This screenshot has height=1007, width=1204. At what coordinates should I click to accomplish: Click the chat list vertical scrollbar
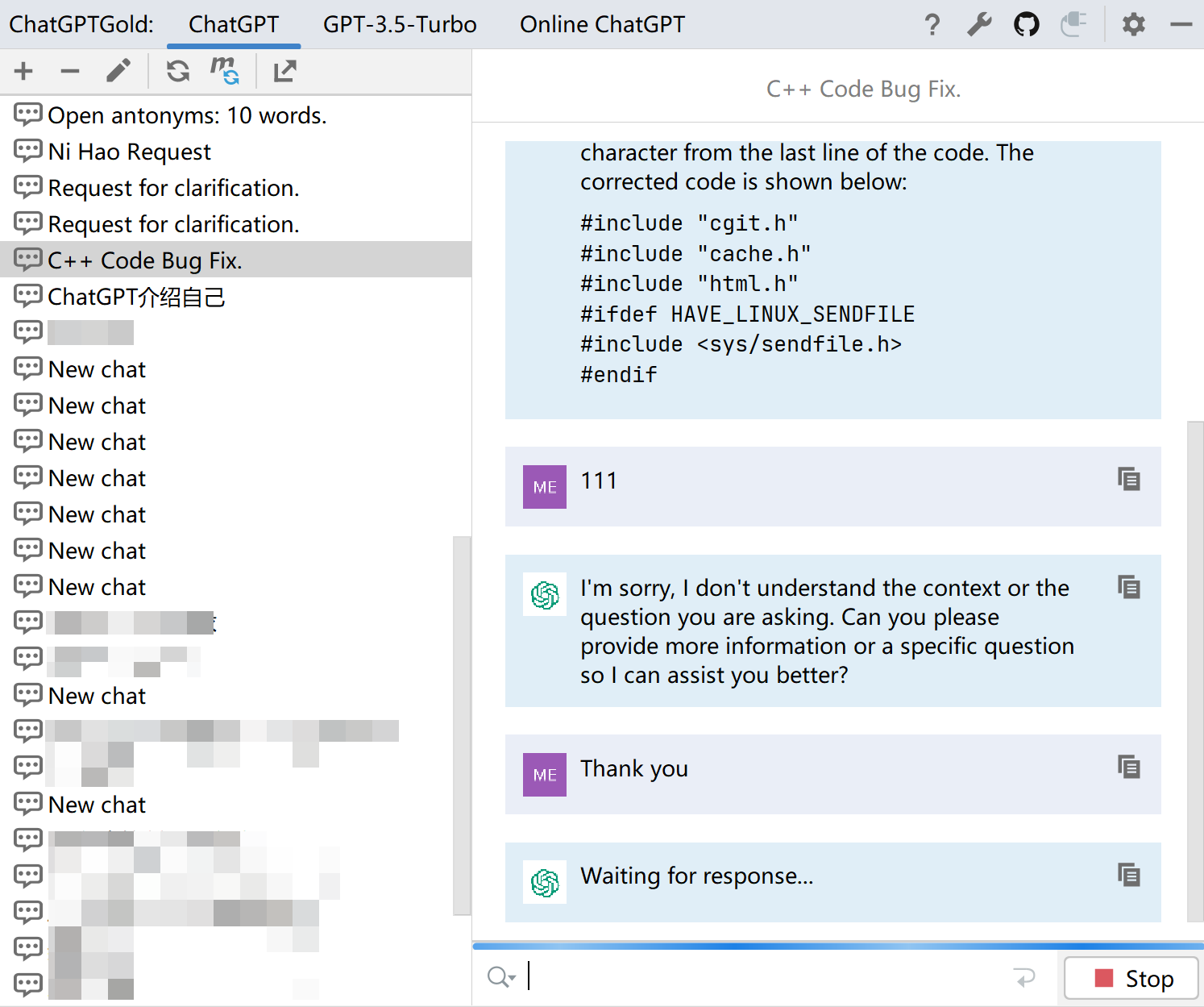[x=462, y=726]
